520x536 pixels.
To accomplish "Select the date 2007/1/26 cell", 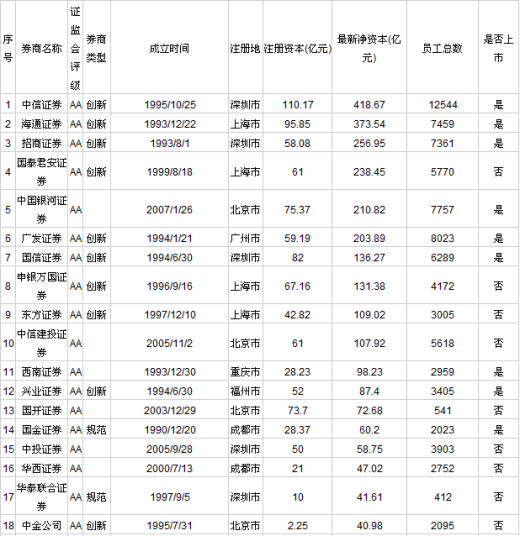I will 169,209.
